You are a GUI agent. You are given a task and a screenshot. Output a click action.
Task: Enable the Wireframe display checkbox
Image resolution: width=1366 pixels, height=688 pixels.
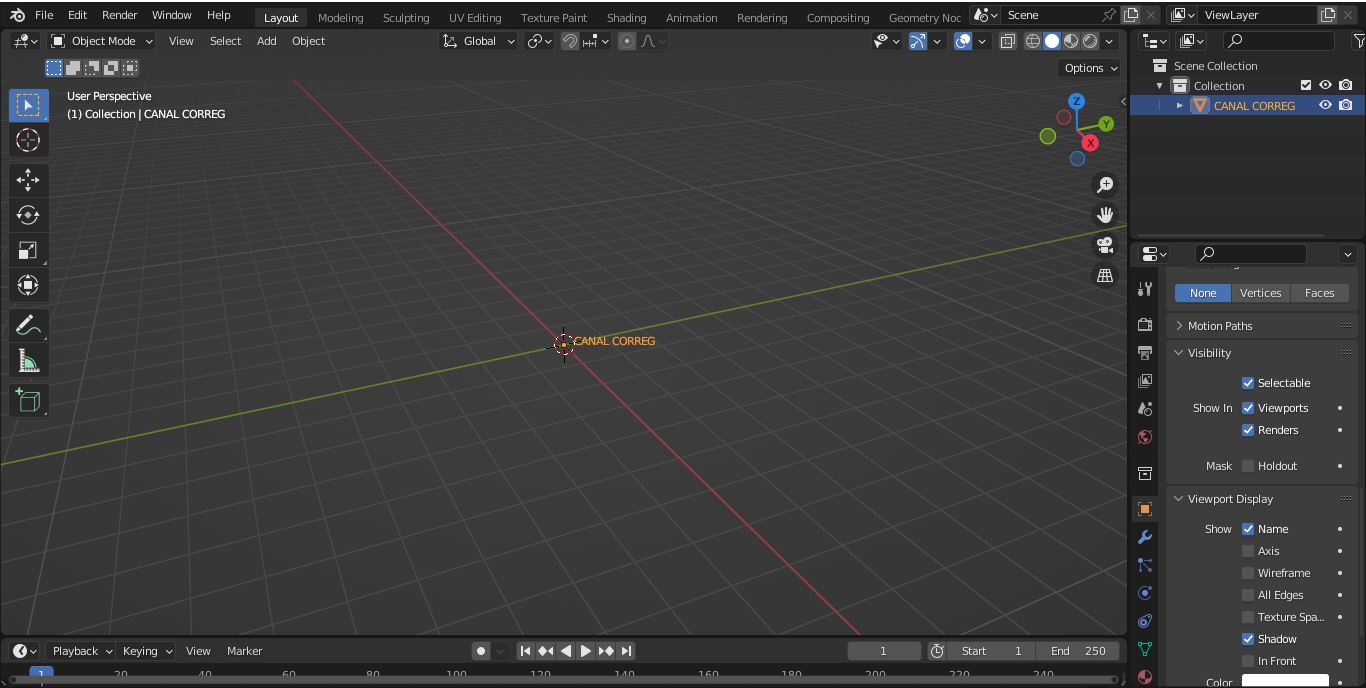1248,573
